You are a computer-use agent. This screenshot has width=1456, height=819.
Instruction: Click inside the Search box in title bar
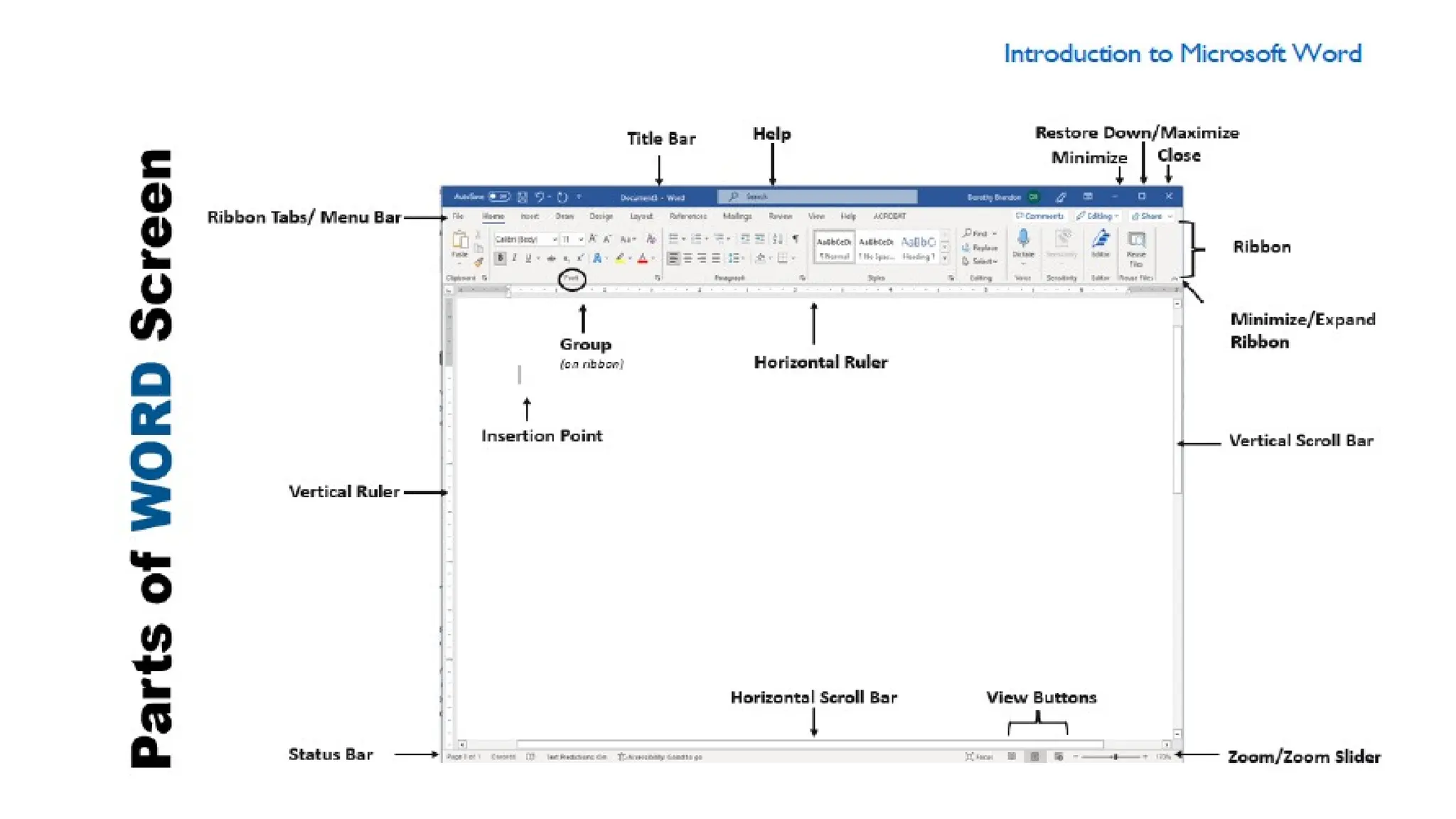pyautogui.click(x=818, y=197)
